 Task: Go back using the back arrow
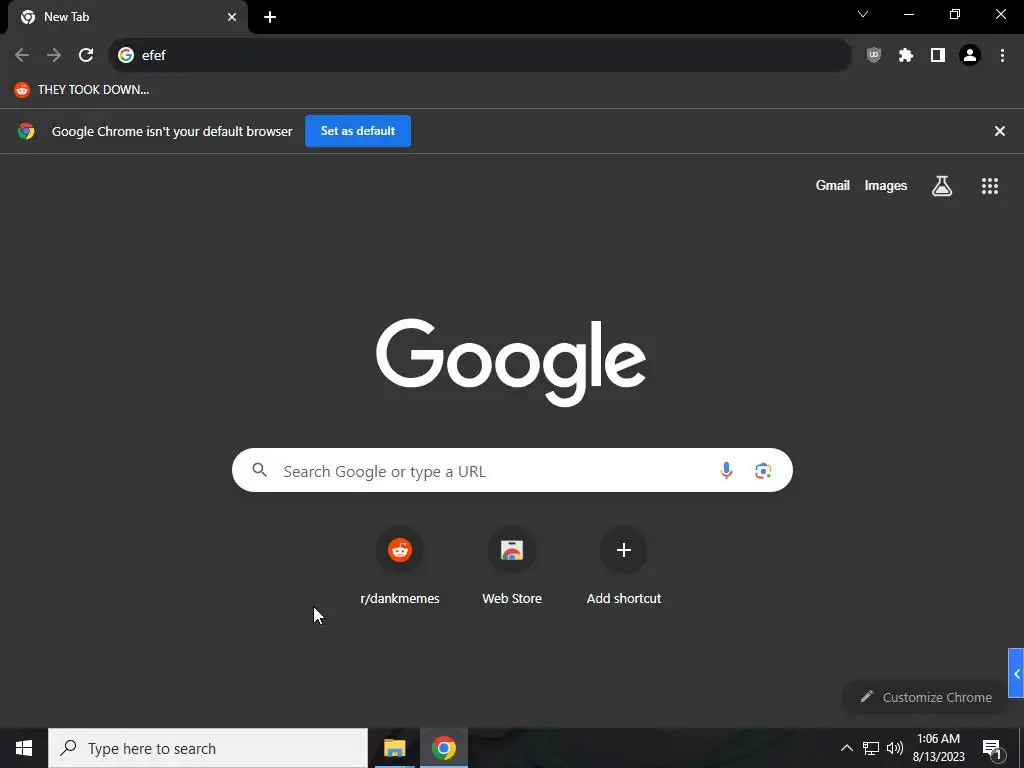pyautogui.click(x=22, y=56)
